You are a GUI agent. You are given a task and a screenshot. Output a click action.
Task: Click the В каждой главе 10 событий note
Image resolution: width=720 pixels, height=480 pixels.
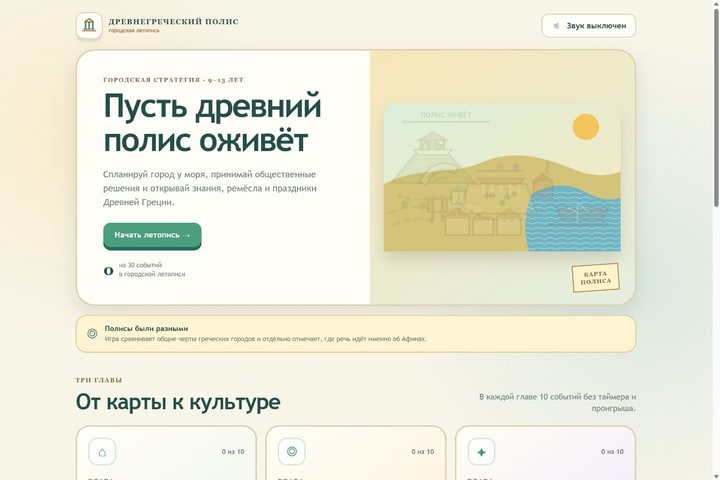pyautogui.click(x=557, y=402)
